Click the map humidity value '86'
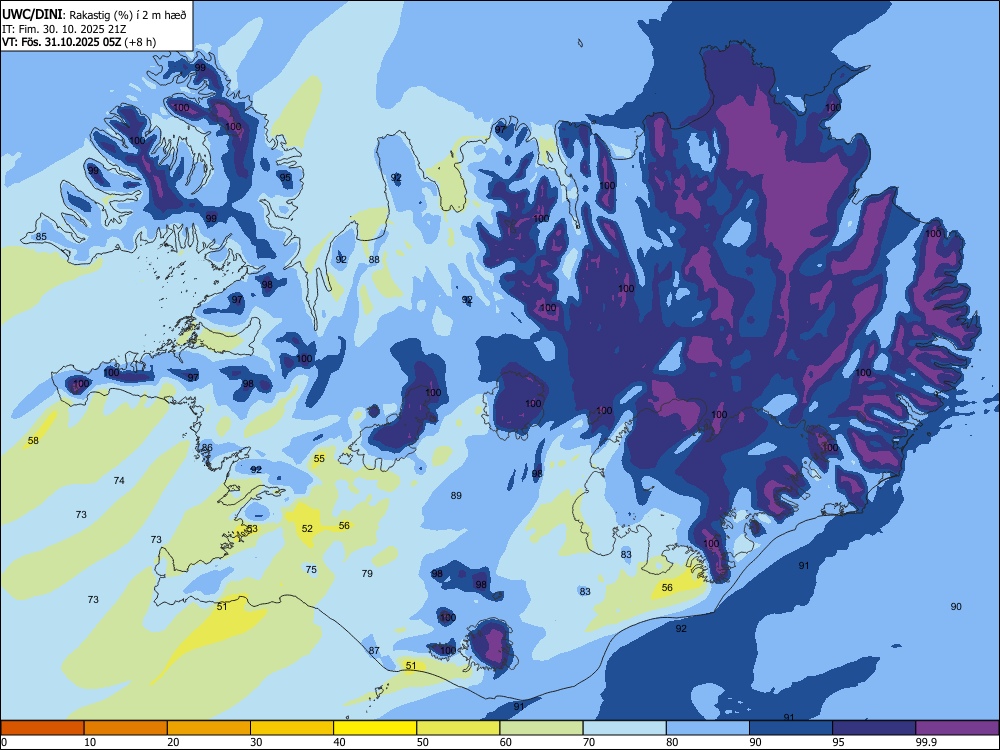Screen dimensions: 1000x750 pyautogui.click(x=207, y=448)
